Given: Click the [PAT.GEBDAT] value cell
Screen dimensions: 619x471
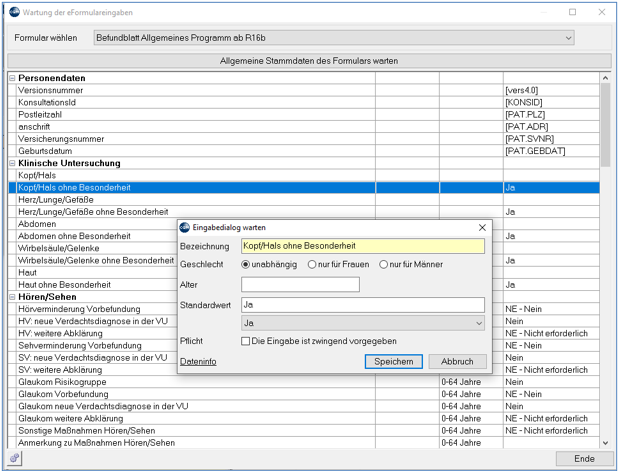Looking at the screenshot, I should [551, 151].
